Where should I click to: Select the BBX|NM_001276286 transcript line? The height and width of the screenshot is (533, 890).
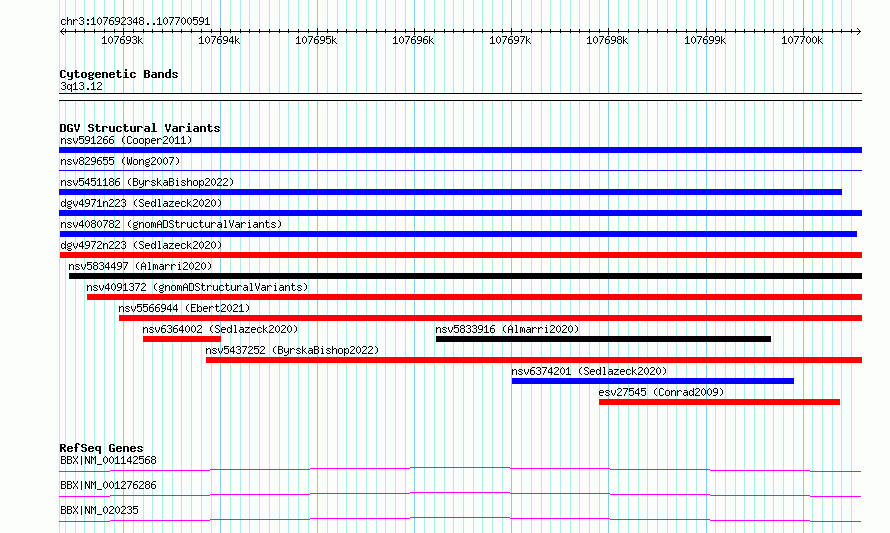(x=460, y=494)
